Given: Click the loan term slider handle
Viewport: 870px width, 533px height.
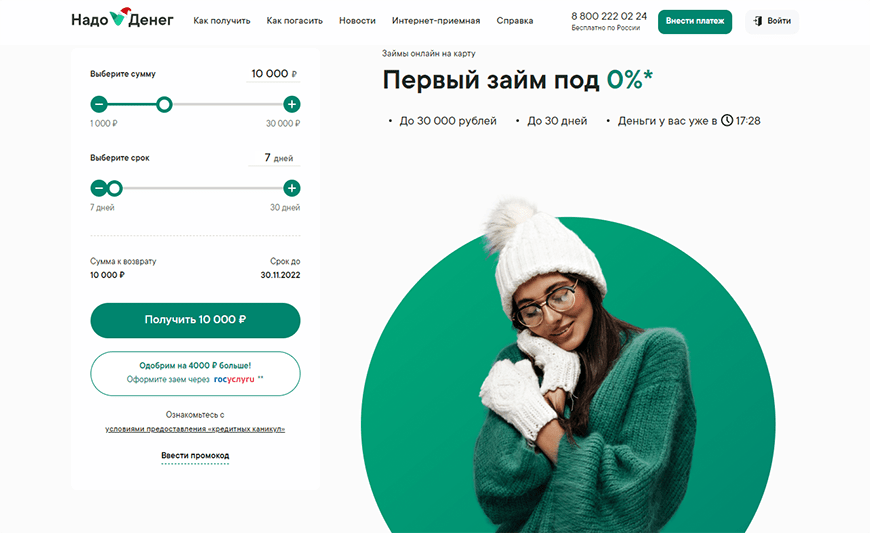Looking at the screenshot, I should tap(115, 189).
